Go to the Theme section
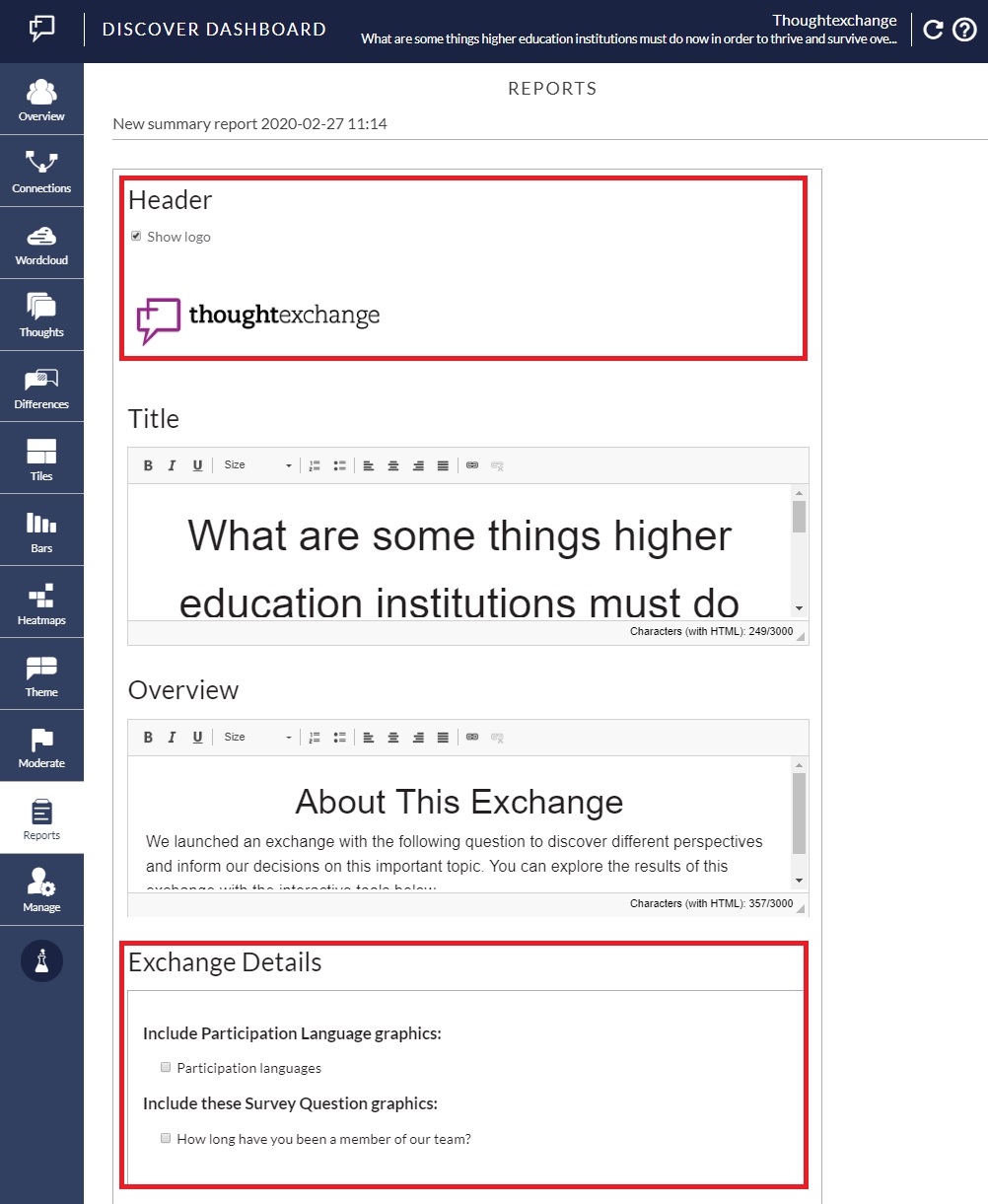The image size is (988, 1204). [41, 675]
